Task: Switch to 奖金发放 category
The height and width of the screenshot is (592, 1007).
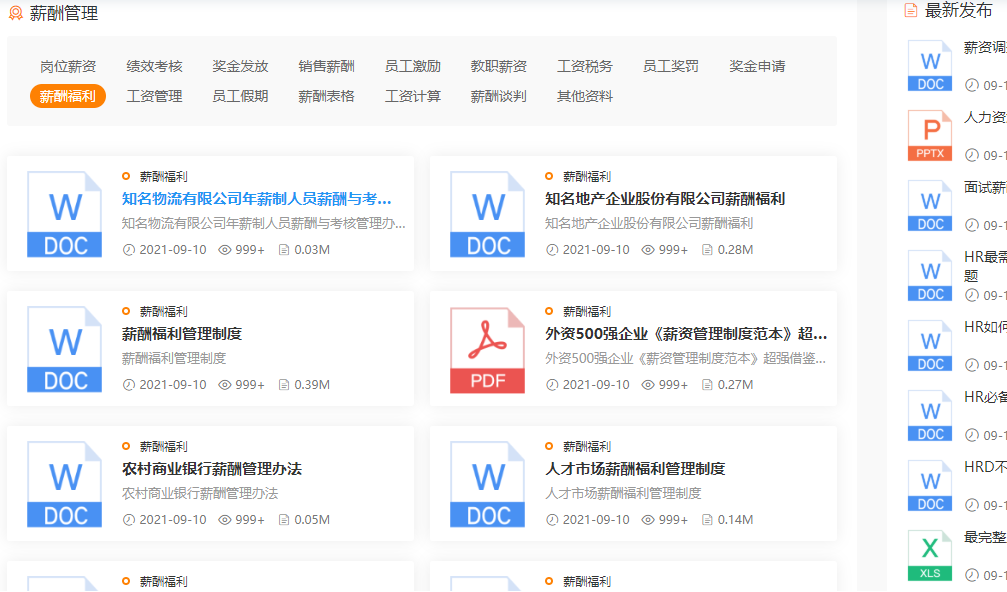Action: click(240, 66)
